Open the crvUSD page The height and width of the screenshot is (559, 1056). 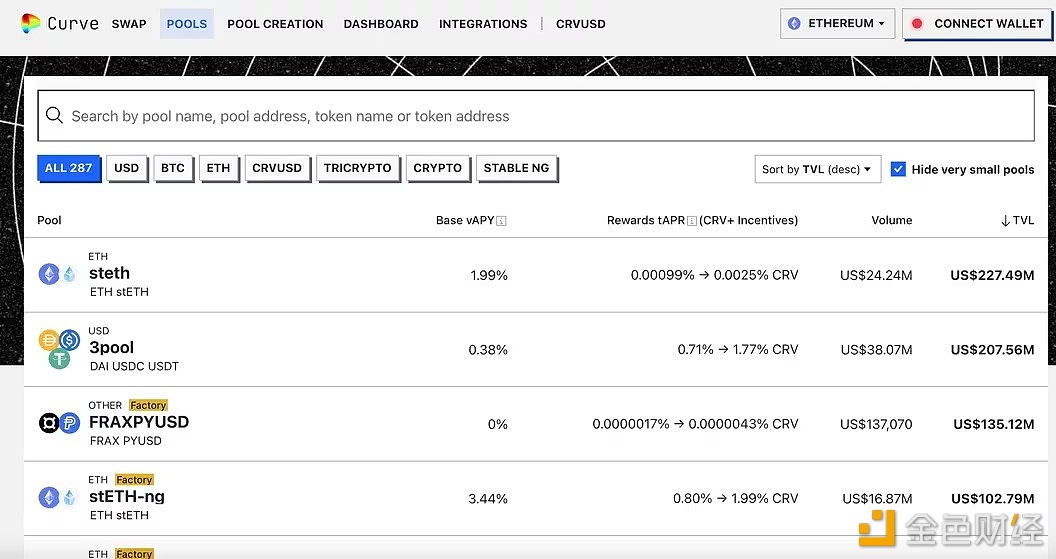[581, 24]
